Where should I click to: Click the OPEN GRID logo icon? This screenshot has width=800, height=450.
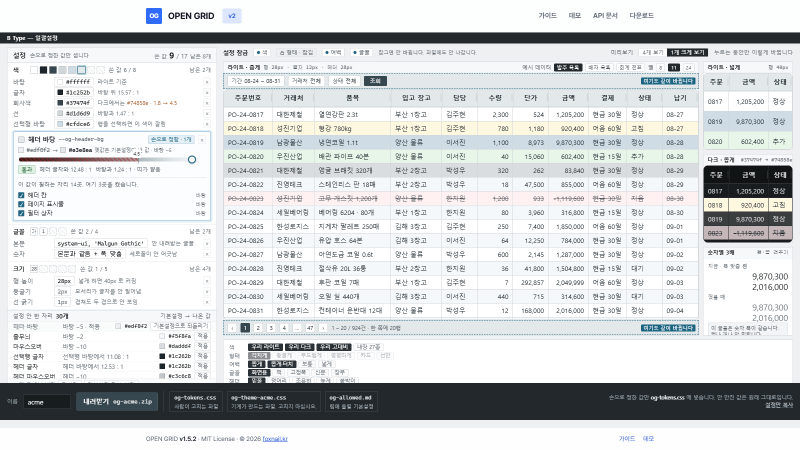tap(154, 16)
